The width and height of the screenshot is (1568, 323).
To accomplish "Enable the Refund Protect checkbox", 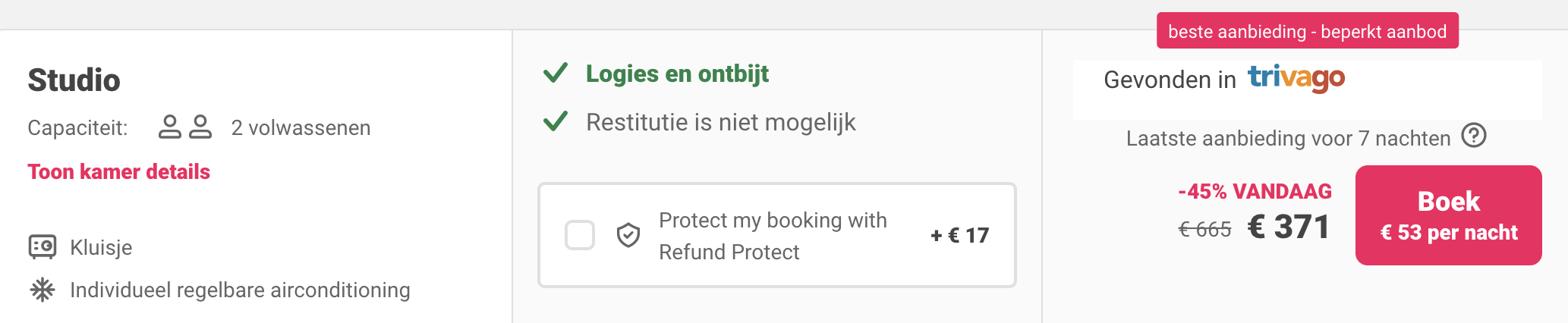I will tap(580, 235).
